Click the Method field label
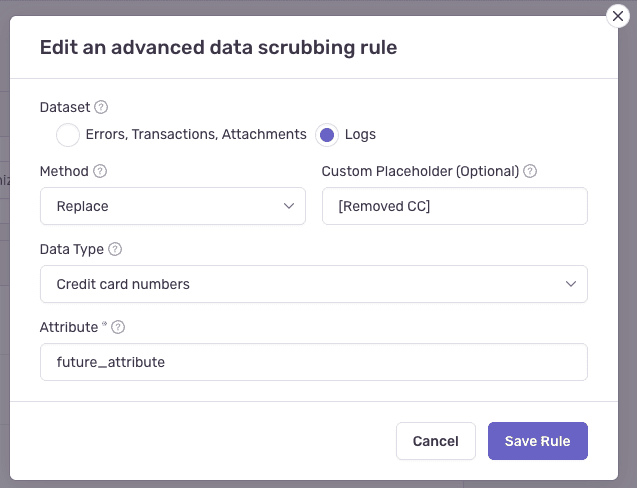The width and height of the screenshot is (637, 488). pyautogui.click(x=64, y=171)
